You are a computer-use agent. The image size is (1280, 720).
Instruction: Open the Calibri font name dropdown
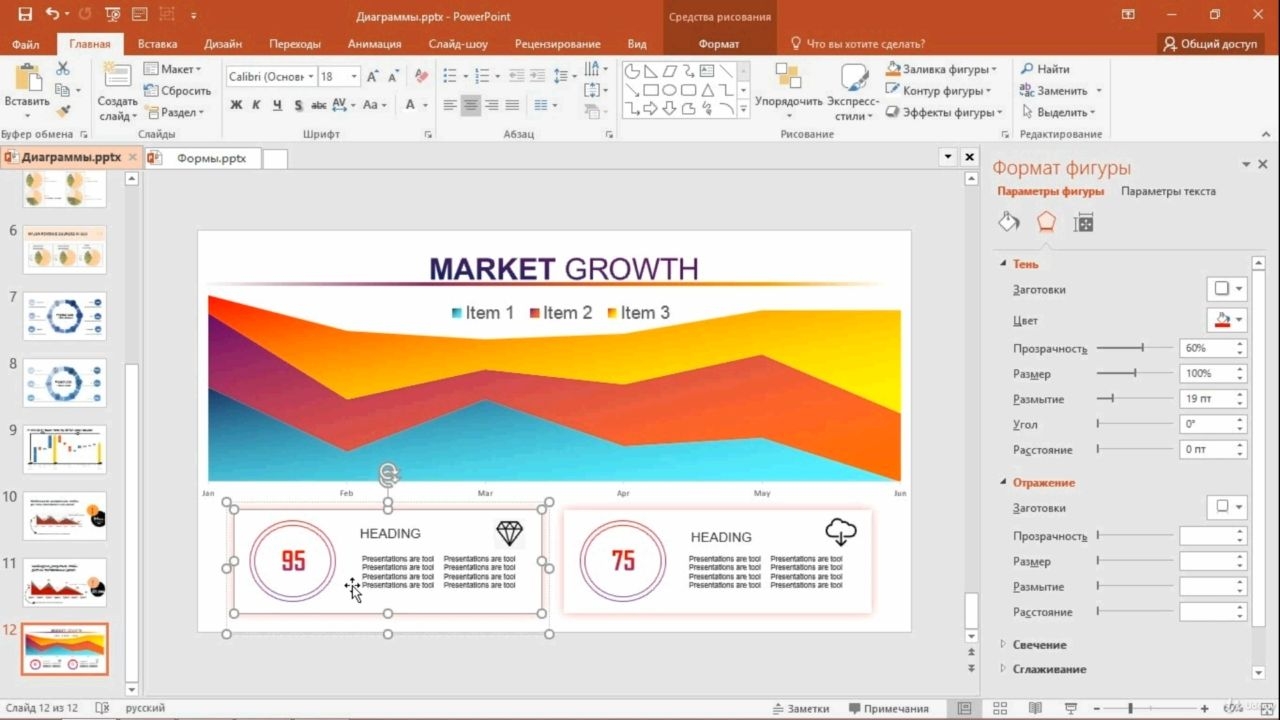click(x=266, y=76)
